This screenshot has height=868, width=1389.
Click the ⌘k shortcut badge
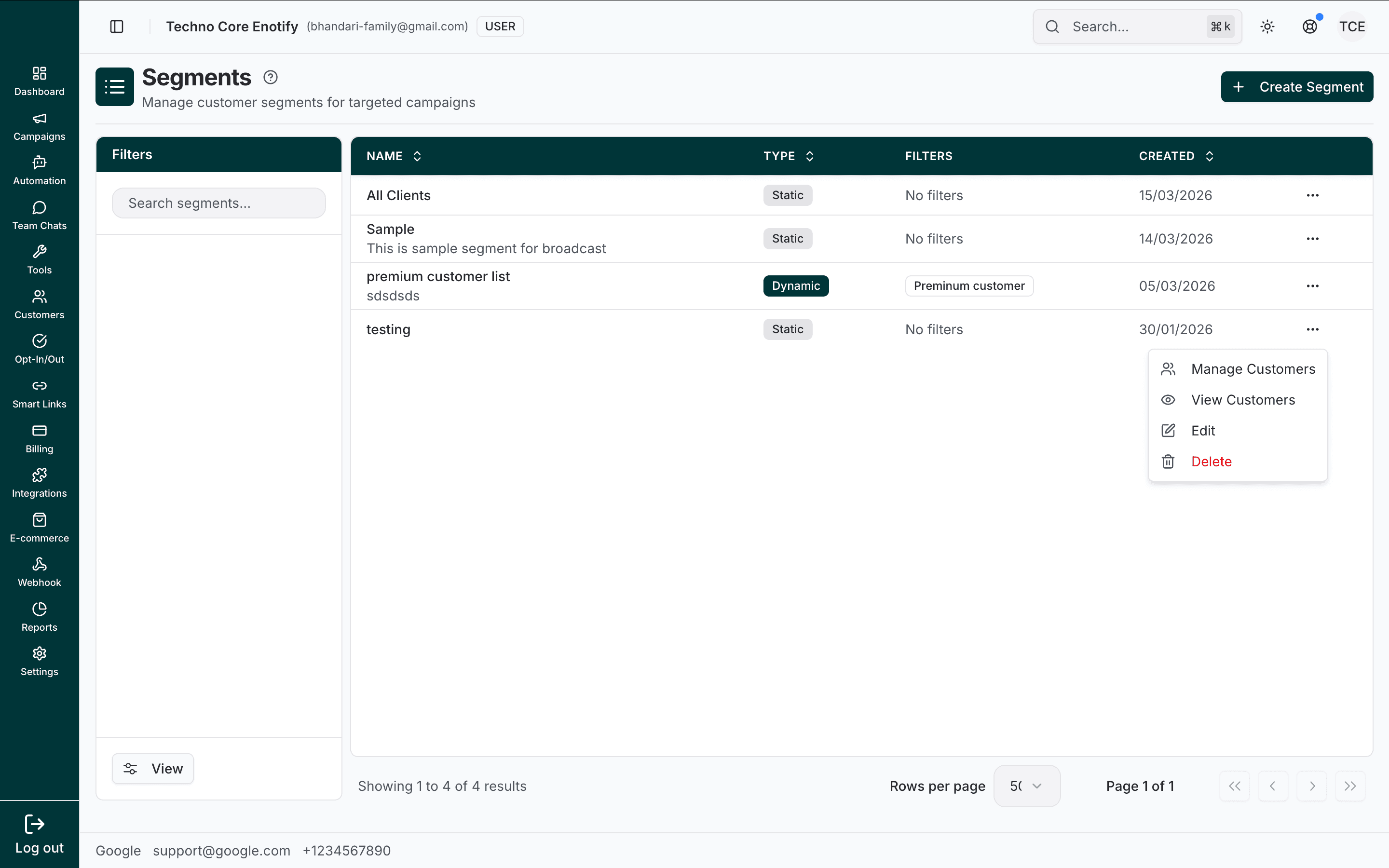coord(1220,27)
